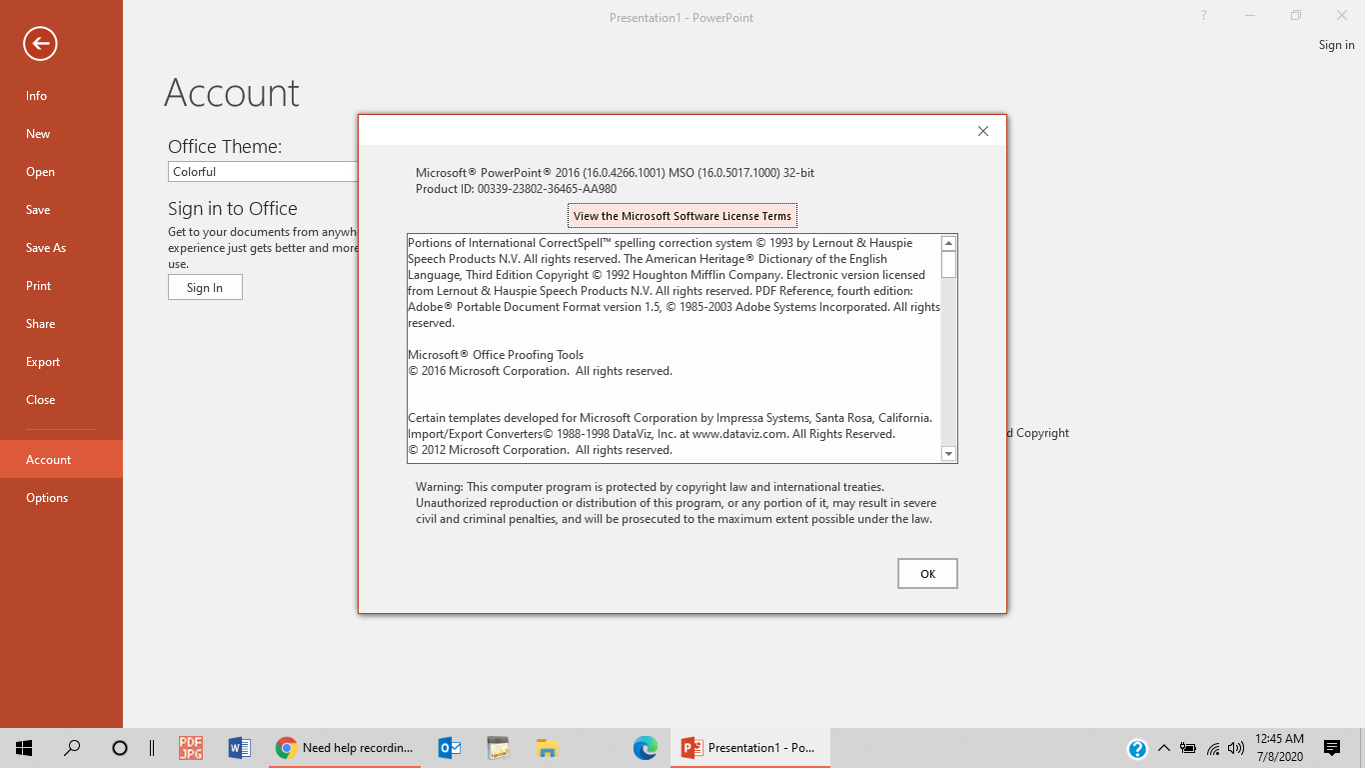Choose Open from the sidebar
1365x768 pixels.
click(x=61, y=172)
